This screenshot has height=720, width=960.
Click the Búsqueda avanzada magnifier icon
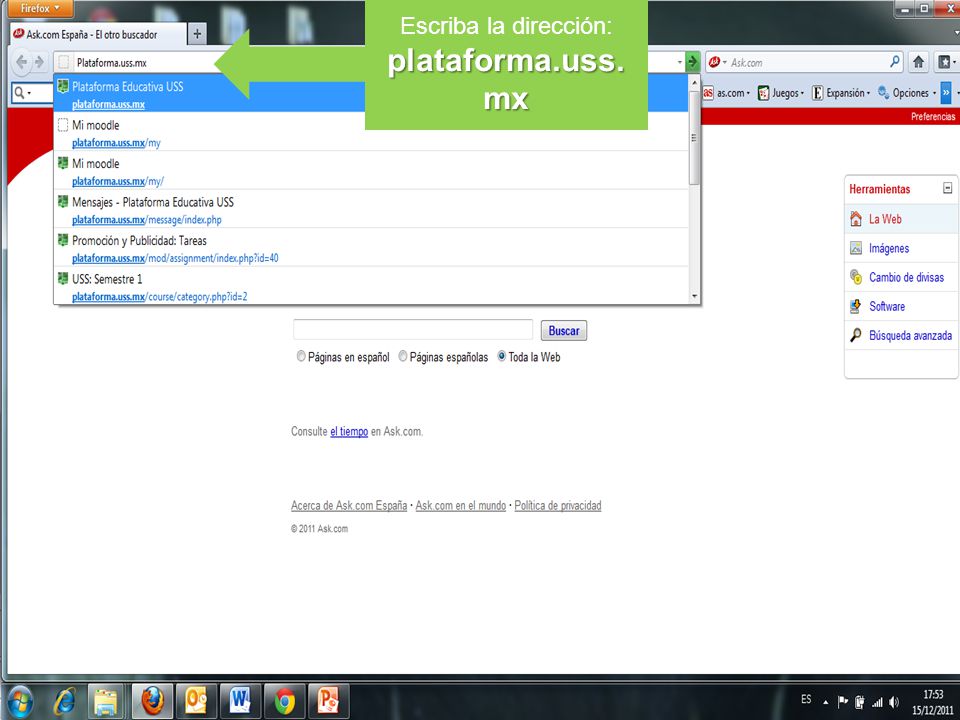856,335
